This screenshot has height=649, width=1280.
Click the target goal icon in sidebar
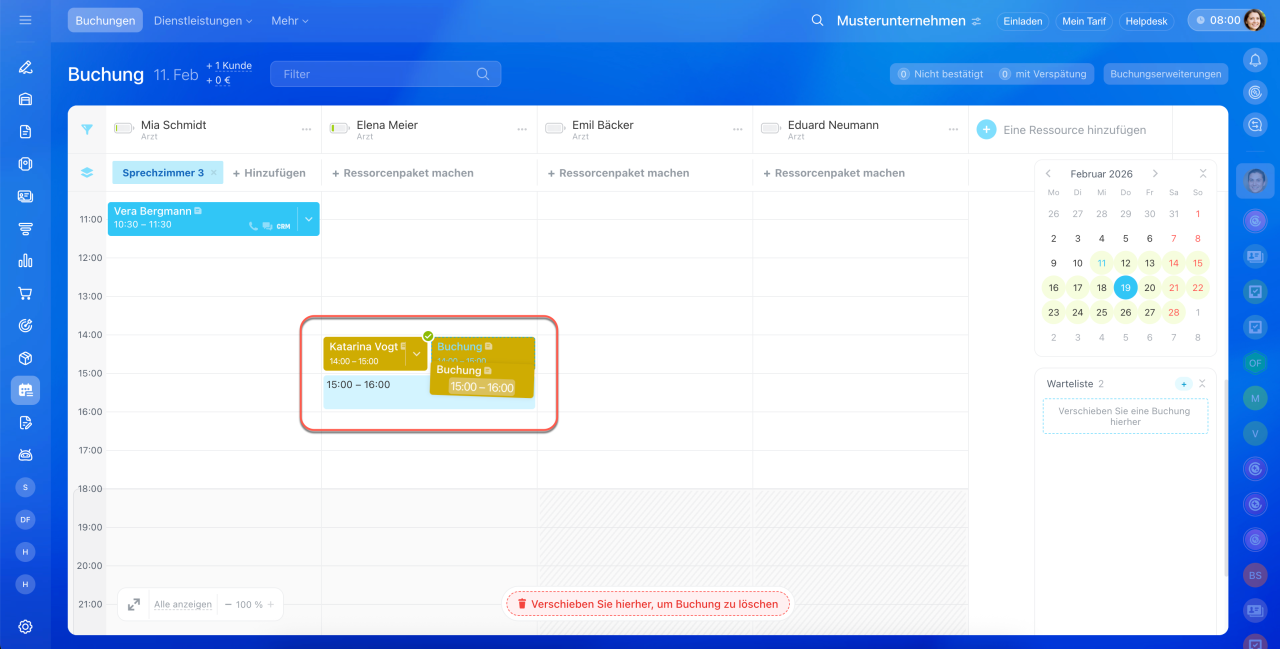pos(25,326)
